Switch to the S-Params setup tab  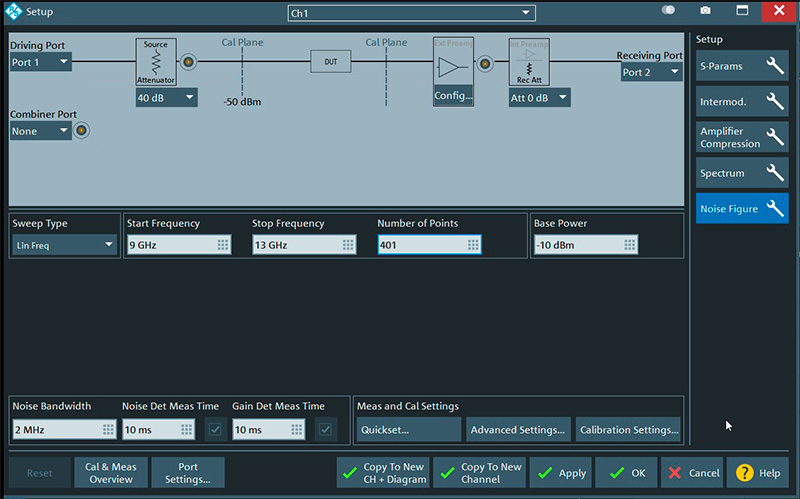pyautogui.click(x=742, y=67)
